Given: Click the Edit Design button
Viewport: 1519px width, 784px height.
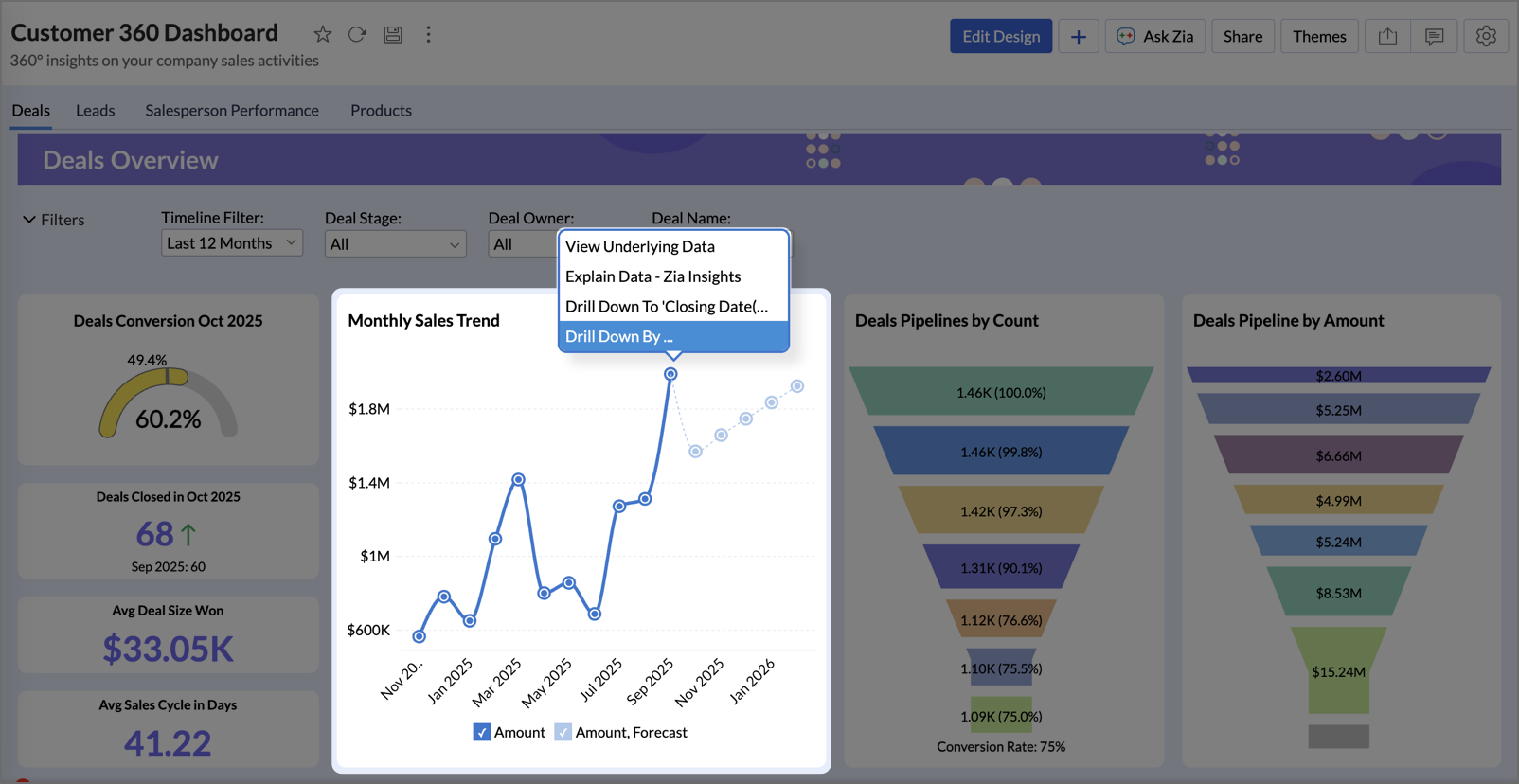Looking at the screenshot, I should point(1000,37).
